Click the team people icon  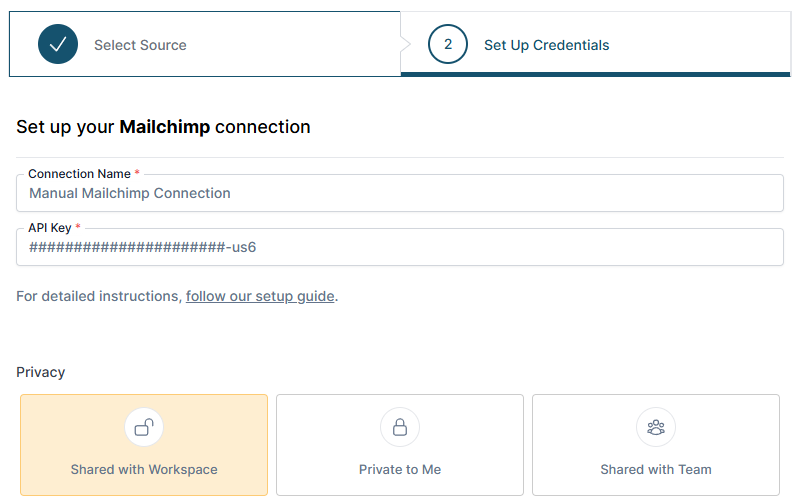(656, 427)
